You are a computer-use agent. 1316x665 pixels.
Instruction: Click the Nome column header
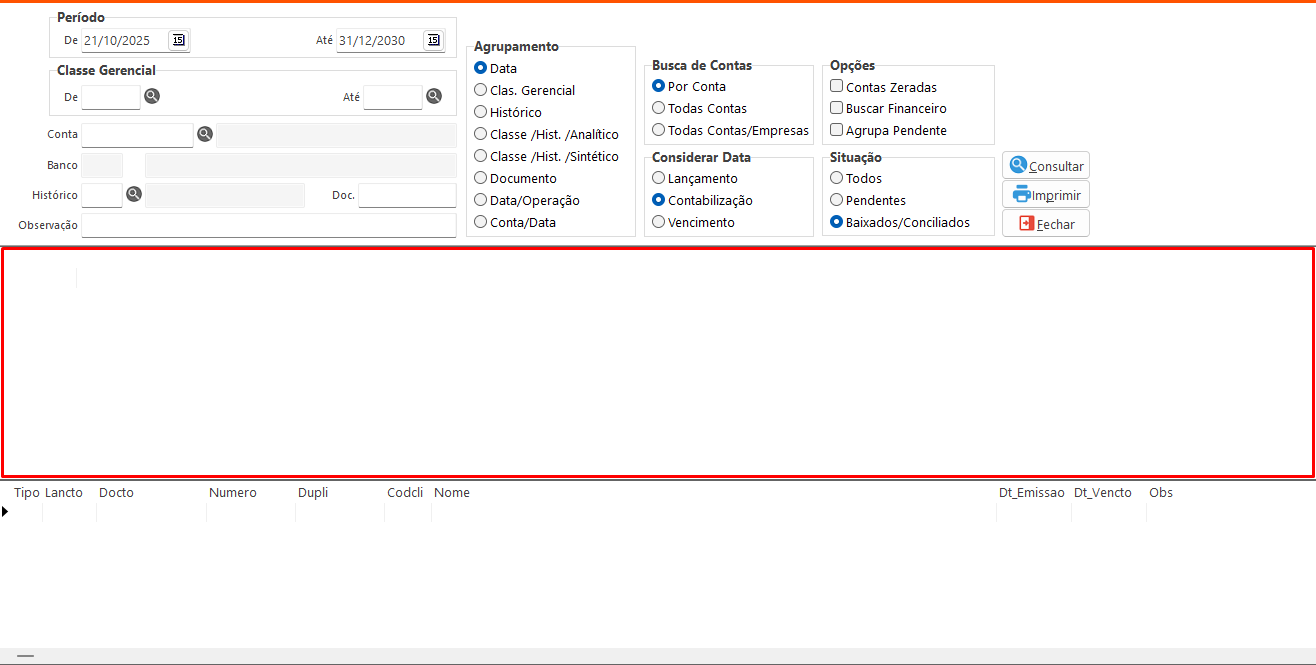pyautogui.click(x=452, y=492)
